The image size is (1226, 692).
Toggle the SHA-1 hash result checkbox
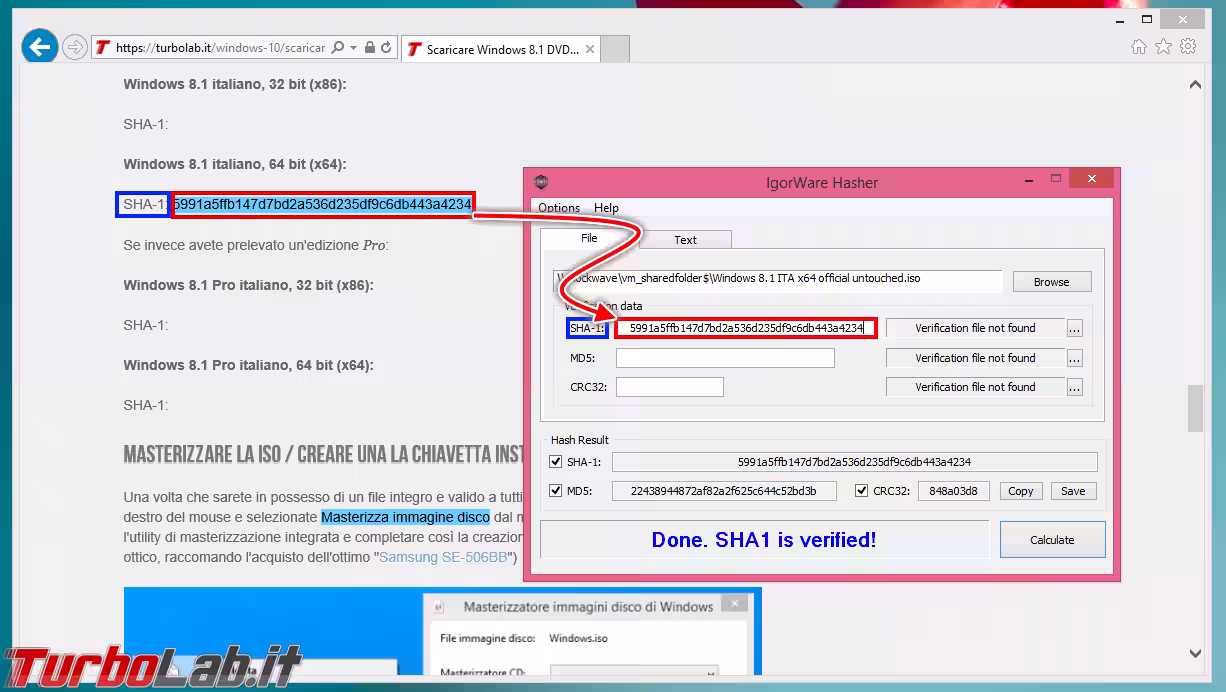click(x=556, y=462)
